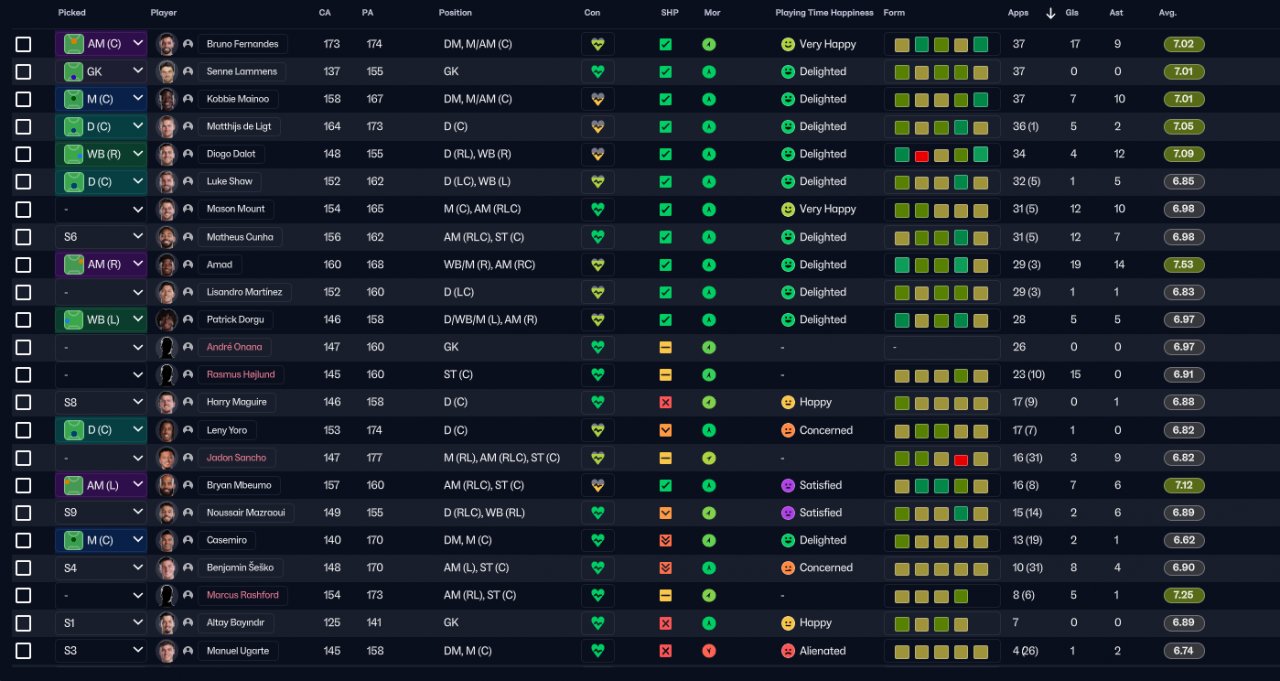The image size is (1280, 681).
Task: Open Lisandro Martinez player name button
Action: tap(245, 292)
